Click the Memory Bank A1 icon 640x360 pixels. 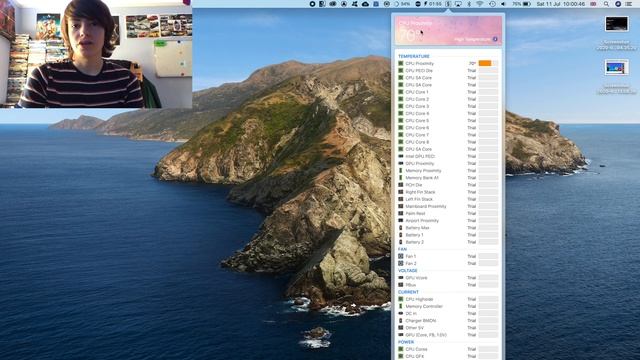tap(401, 178)
